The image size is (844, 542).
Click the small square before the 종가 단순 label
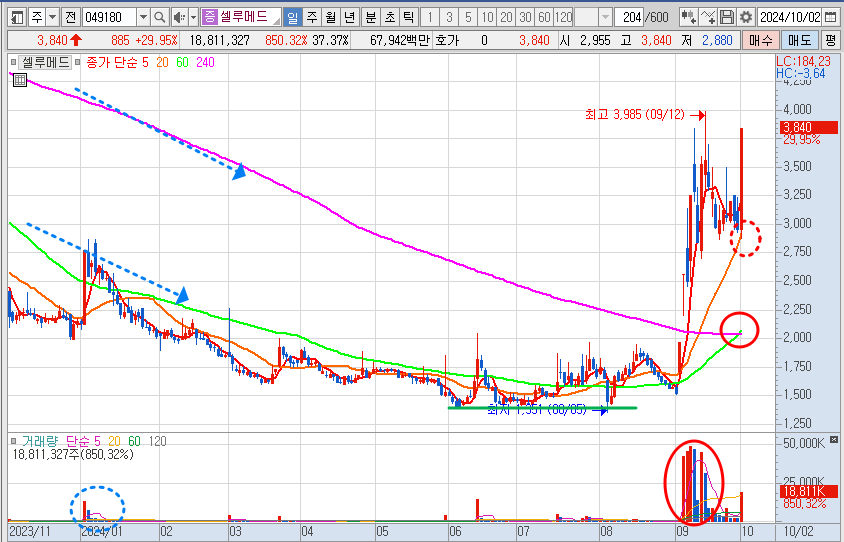[x=78, y=62]
